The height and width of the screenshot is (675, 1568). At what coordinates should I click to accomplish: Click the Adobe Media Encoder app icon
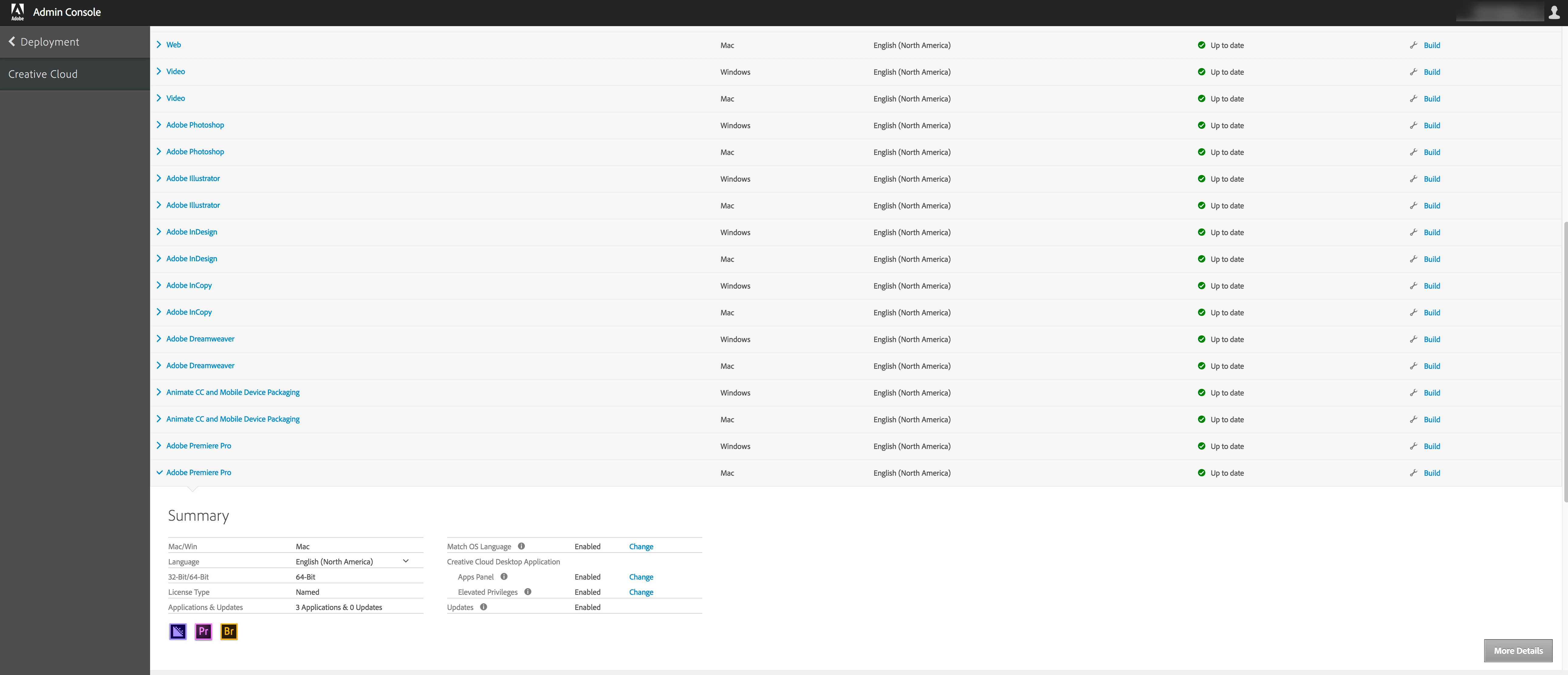coord(178,631)
